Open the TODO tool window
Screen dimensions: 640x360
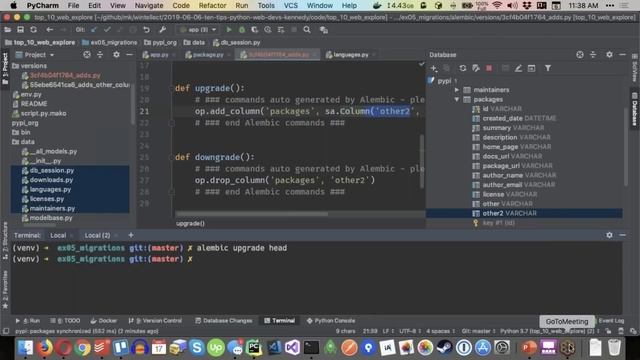(65, 321)
